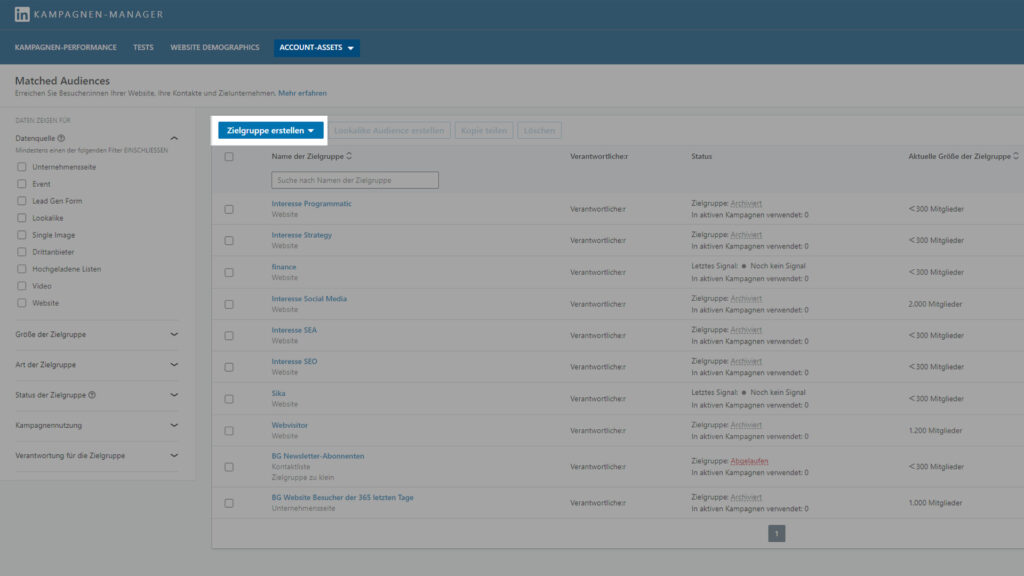Open the Zielgruppe erstellen dropdown

270,130
